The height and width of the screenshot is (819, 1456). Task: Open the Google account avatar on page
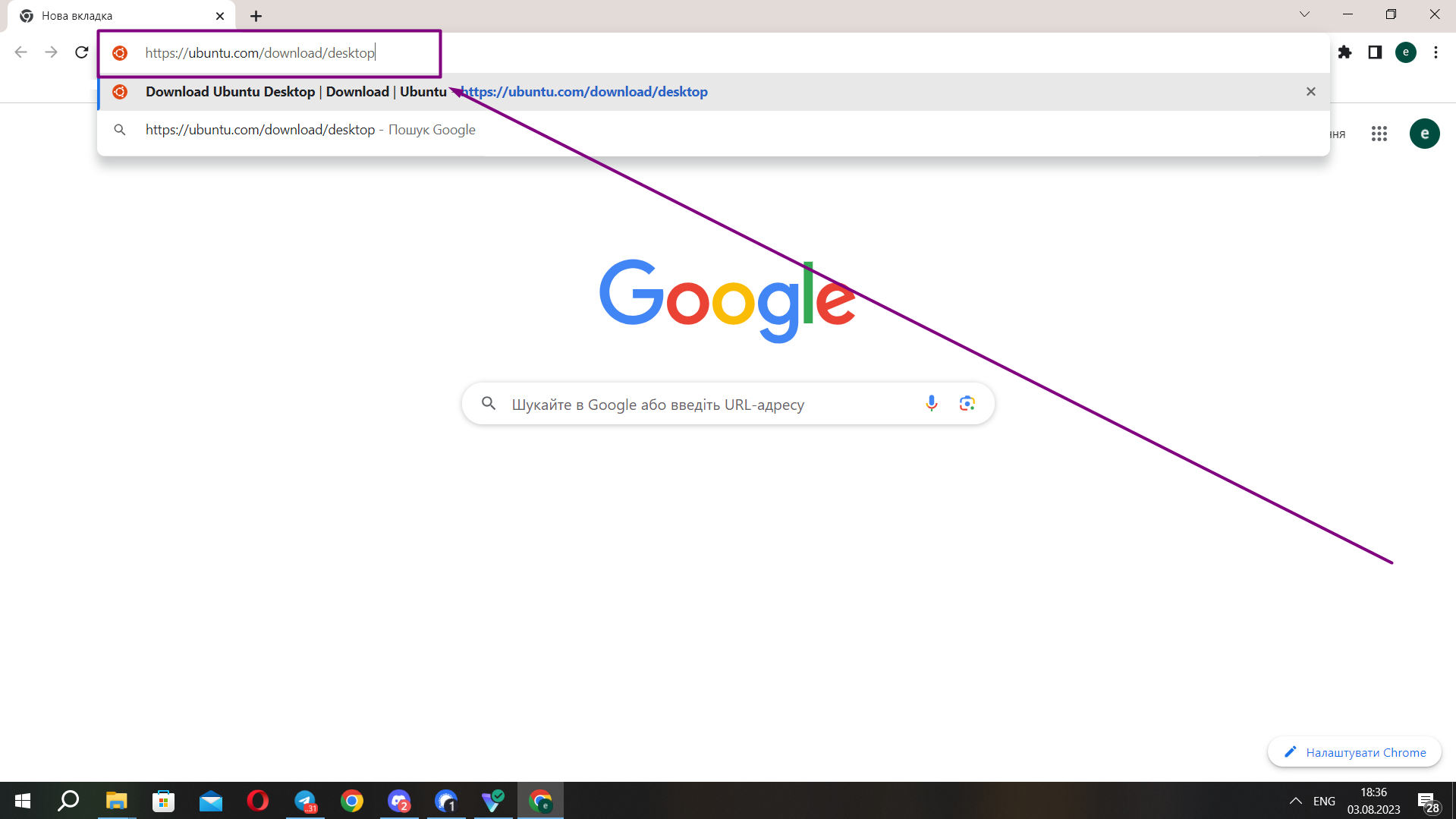[1424, 134]
